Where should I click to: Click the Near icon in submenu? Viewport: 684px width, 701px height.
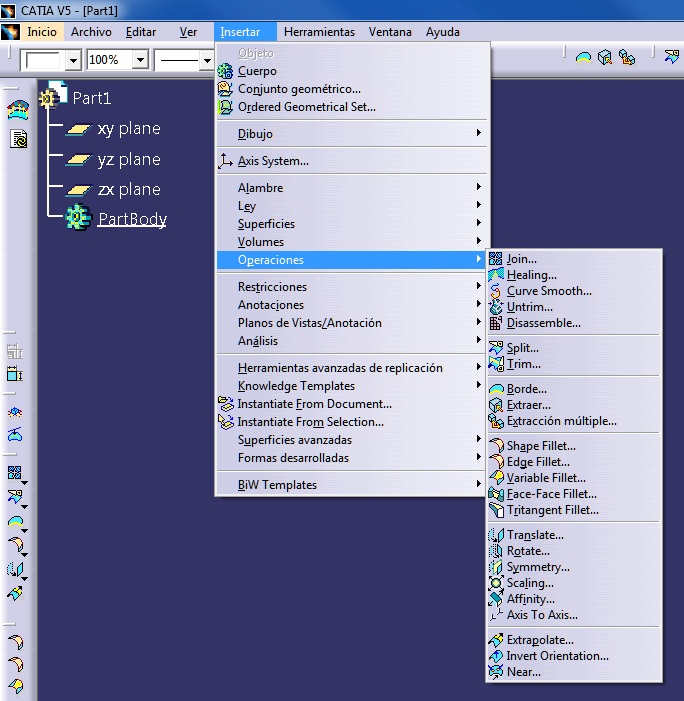click(x=495, y=672)
